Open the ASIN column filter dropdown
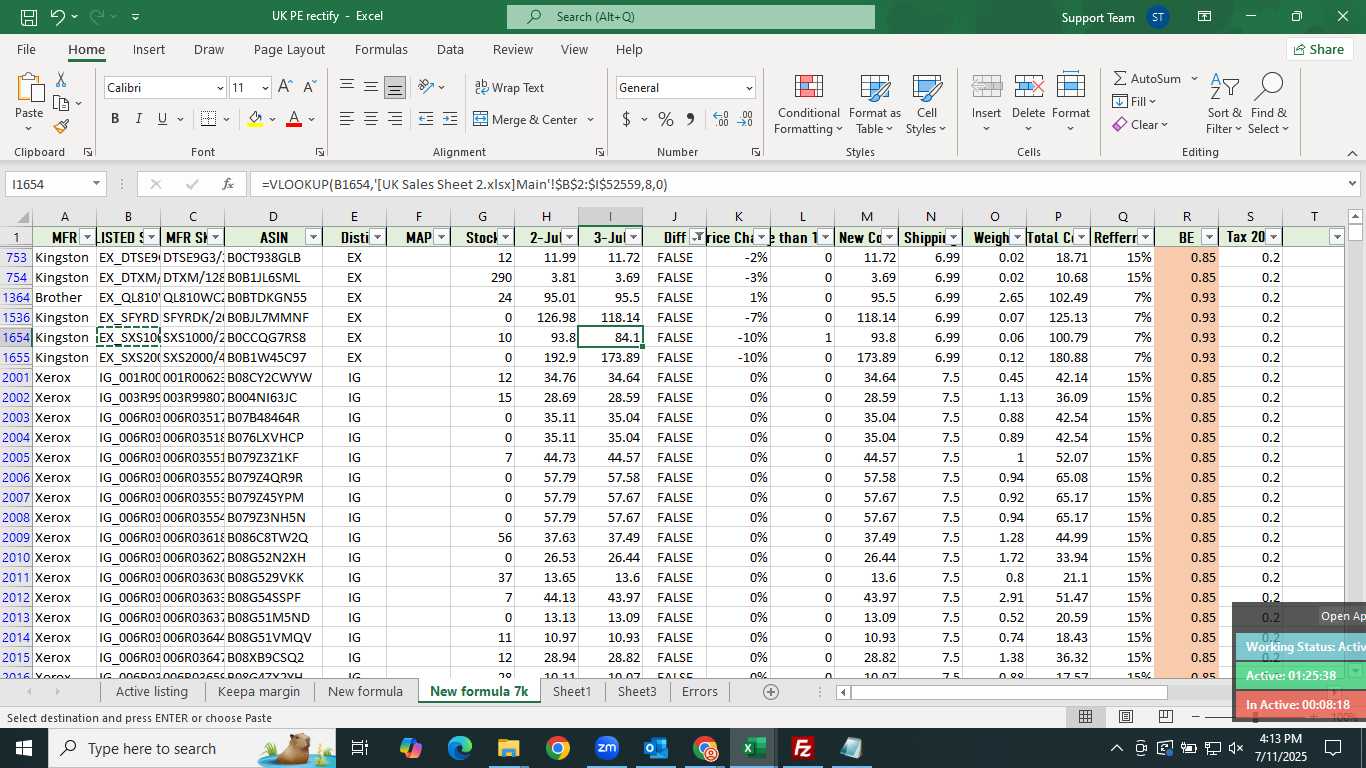Viewport: 1366px width, 768px height. (x=313, y=237)
